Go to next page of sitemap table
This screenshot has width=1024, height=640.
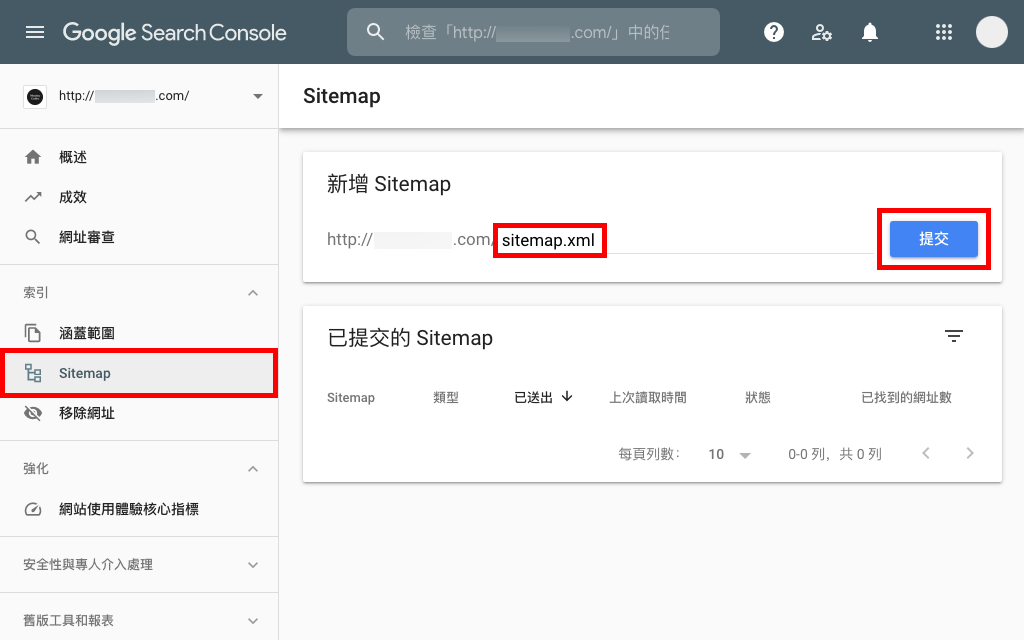970,453
